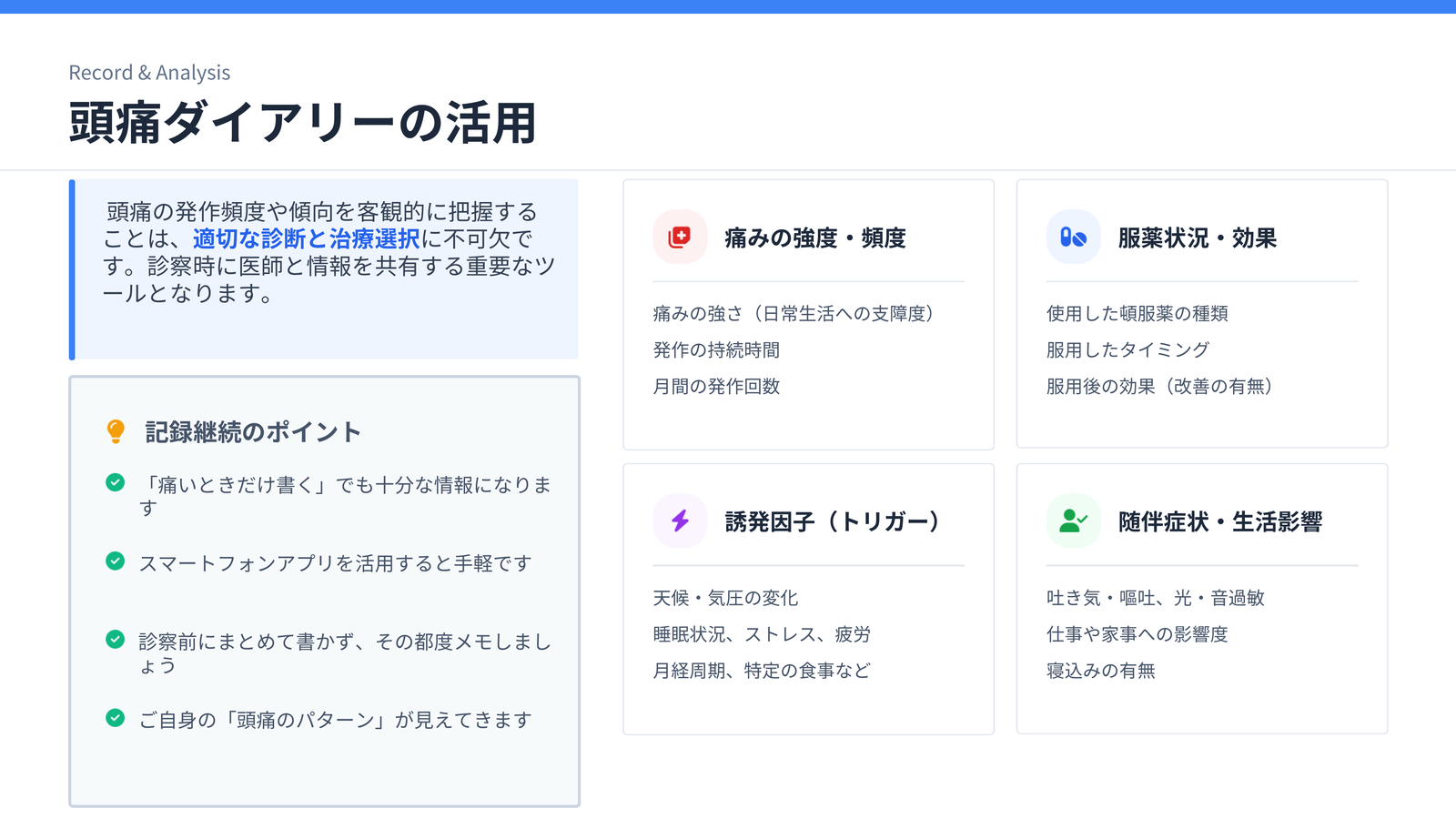This screenshot has width=1456, height=819.
Task: Click the tip starting with 「痛いときだけ書く」
Action: tap(345, 496)
